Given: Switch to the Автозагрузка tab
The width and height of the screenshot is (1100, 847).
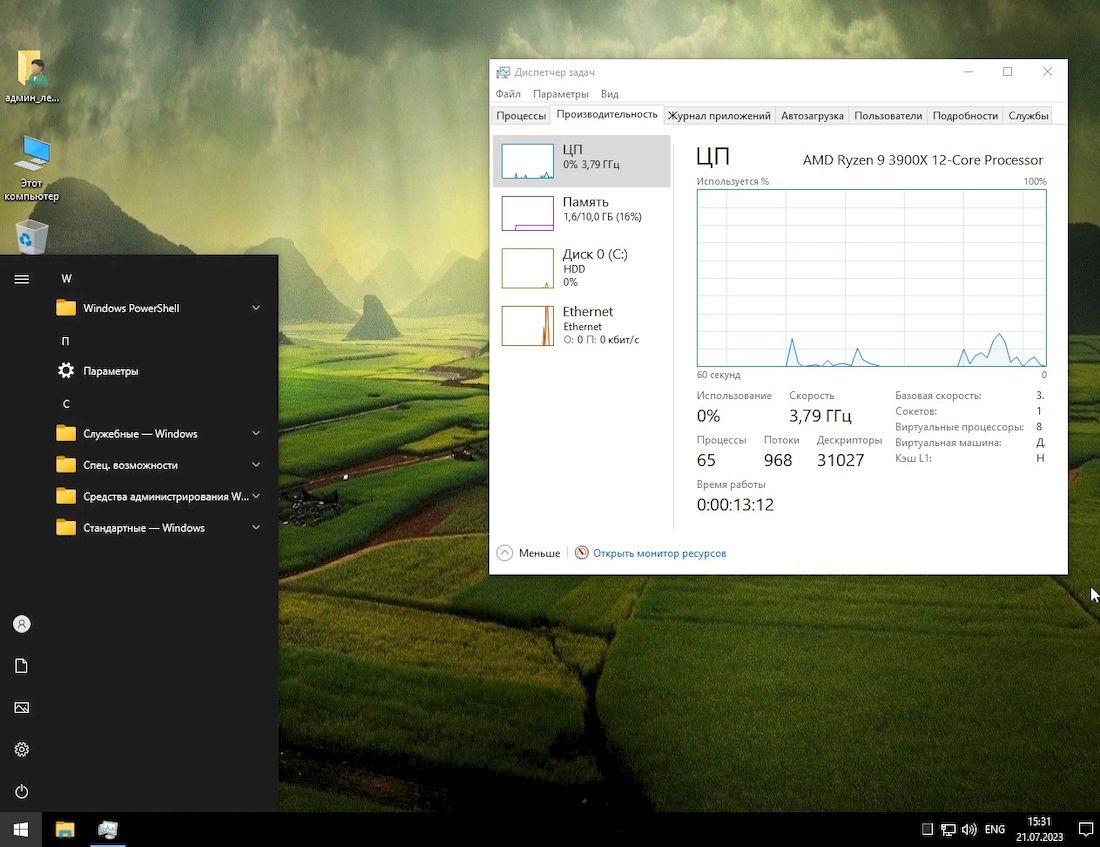Looking at the screenshot, I should pos(812,116).
